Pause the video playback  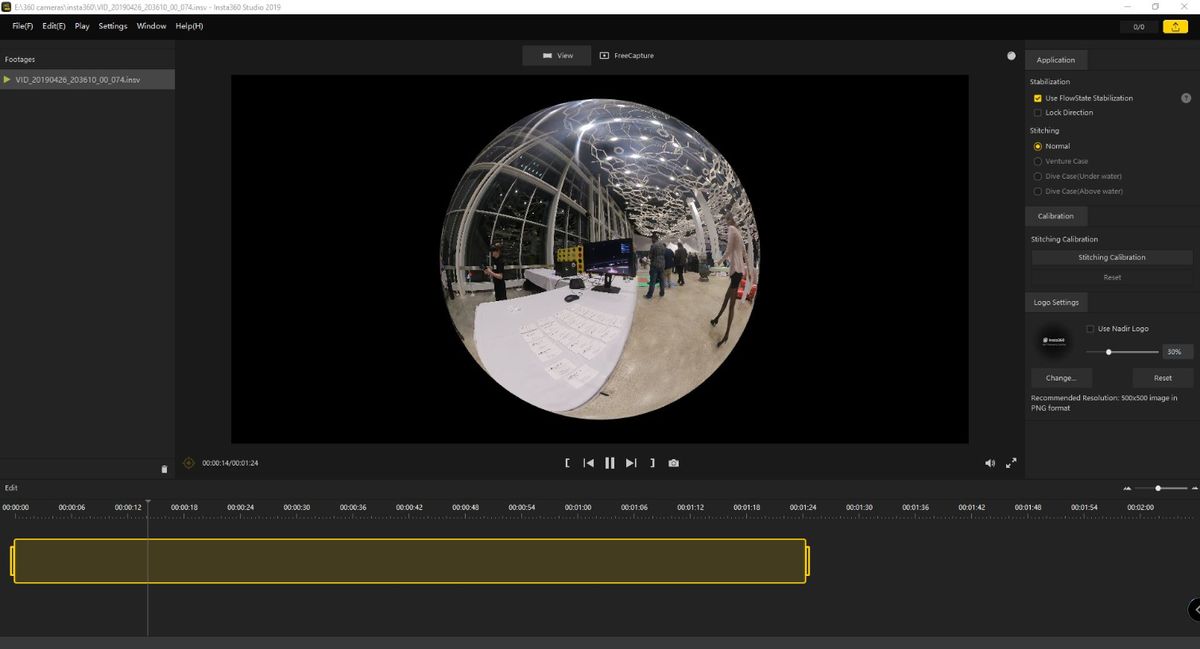click(610, 463)
